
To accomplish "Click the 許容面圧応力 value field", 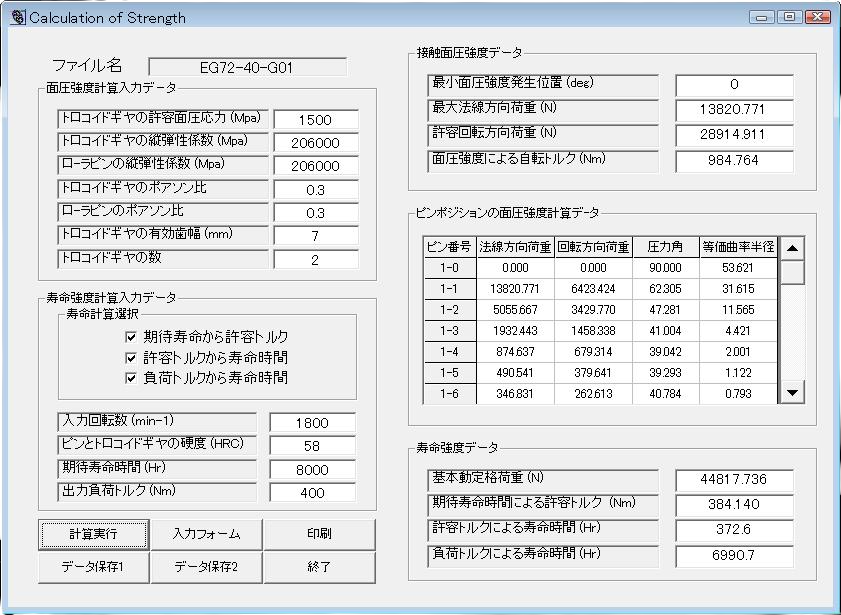I will [x=315, y=120].
